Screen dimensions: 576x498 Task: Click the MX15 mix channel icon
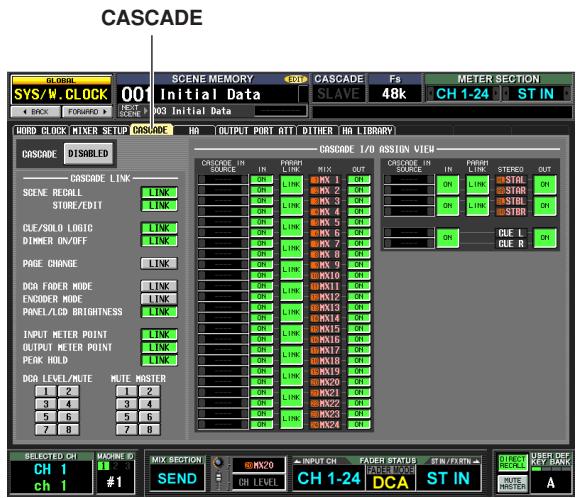coord(315,329)
